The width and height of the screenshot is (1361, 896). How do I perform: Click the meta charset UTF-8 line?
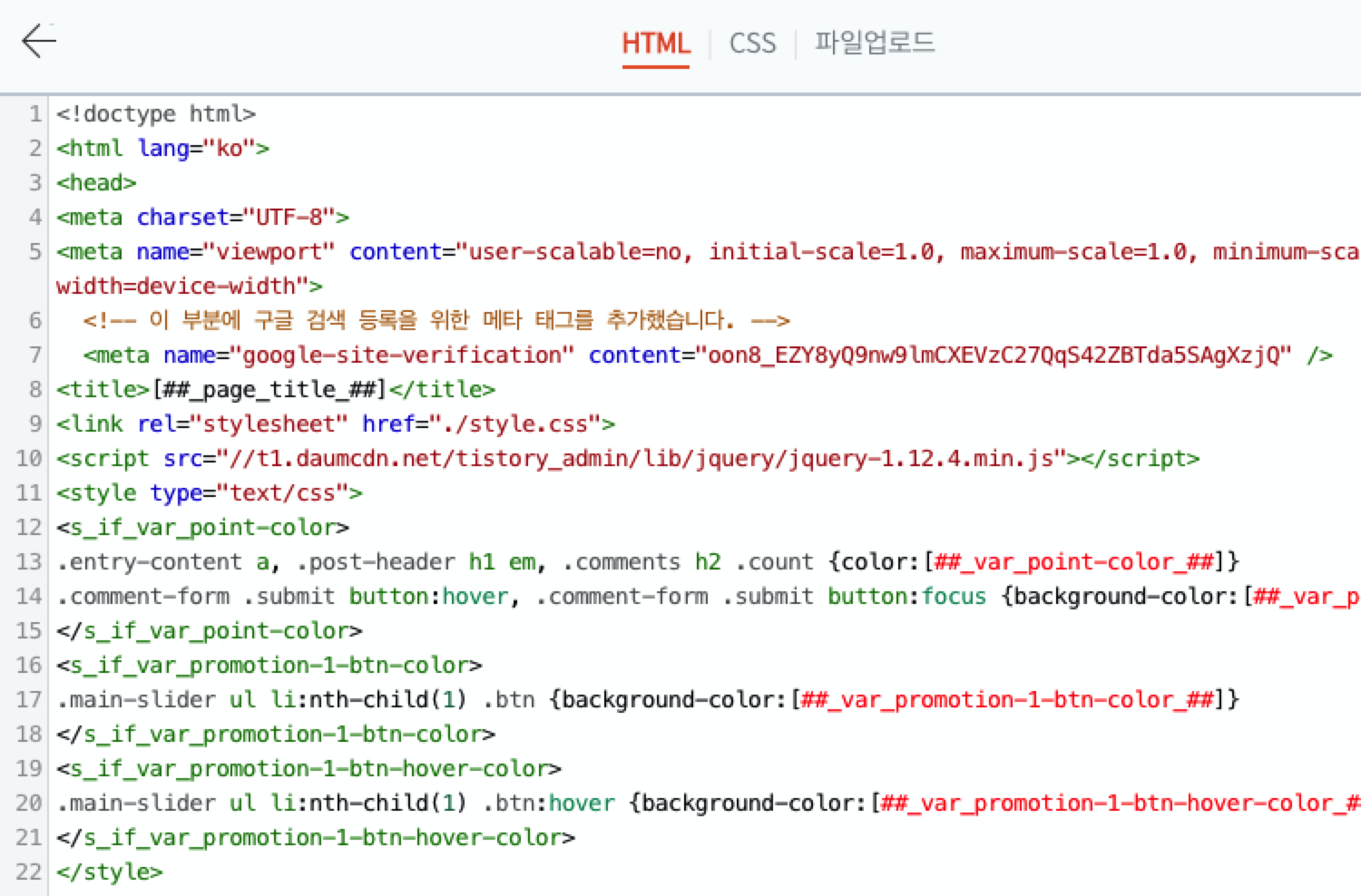(203, 218)
